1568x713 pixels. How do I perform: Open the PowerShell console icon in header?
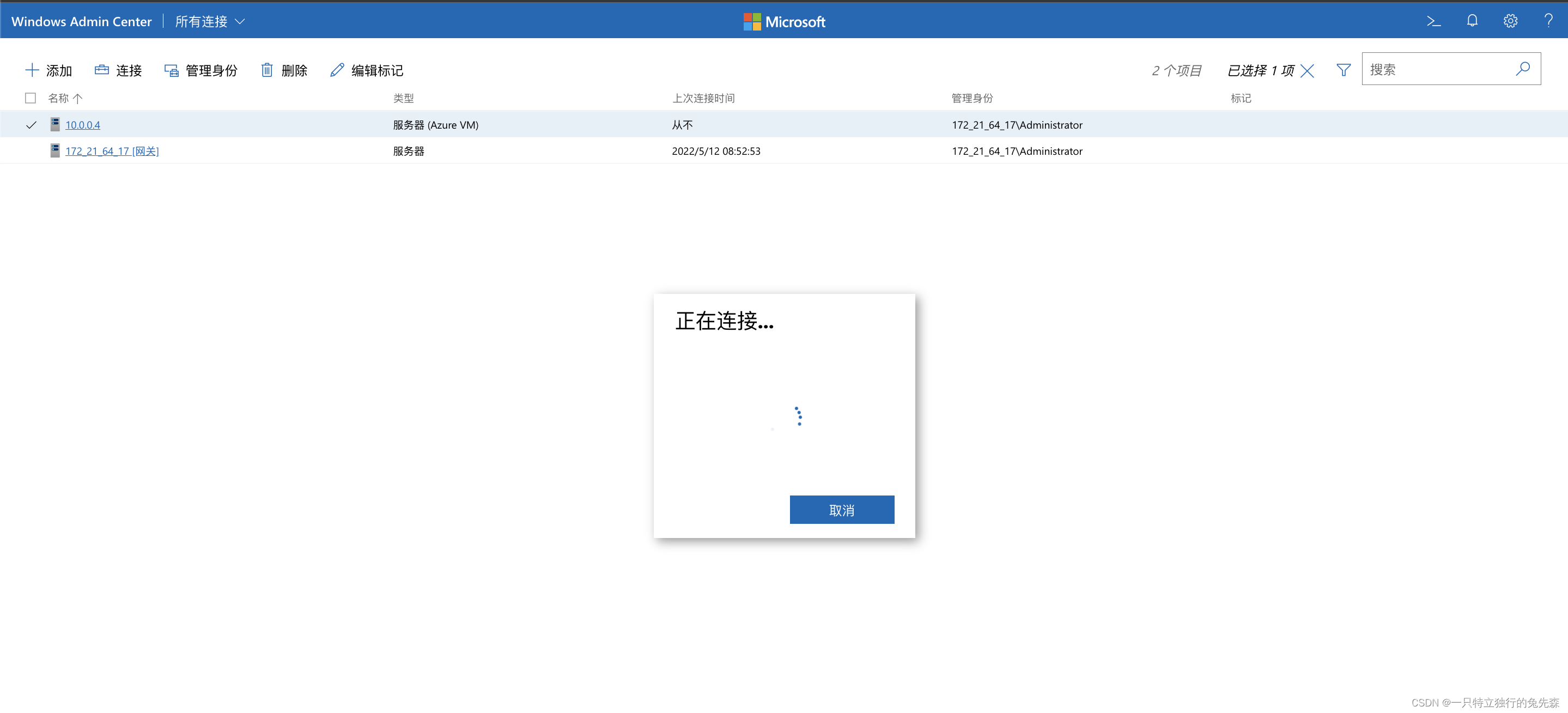point(1433,21)
